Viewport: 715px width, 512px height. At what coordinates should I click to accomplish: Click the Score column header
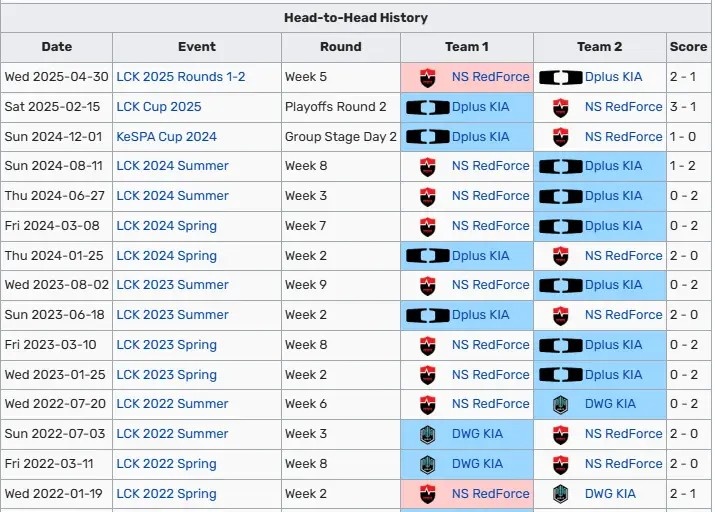click(688, 47)
